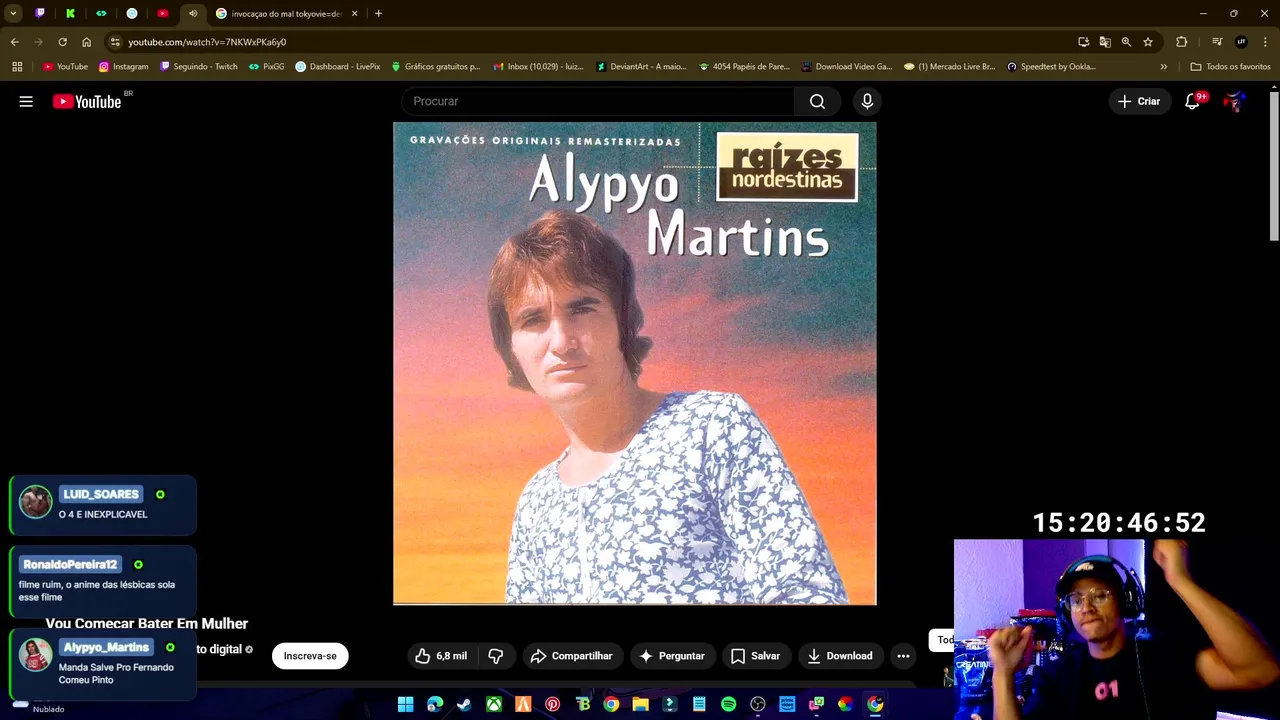1280x720 pixels.
Task: Click the YouTube logo home link
Action: click(x=87, y=101)
